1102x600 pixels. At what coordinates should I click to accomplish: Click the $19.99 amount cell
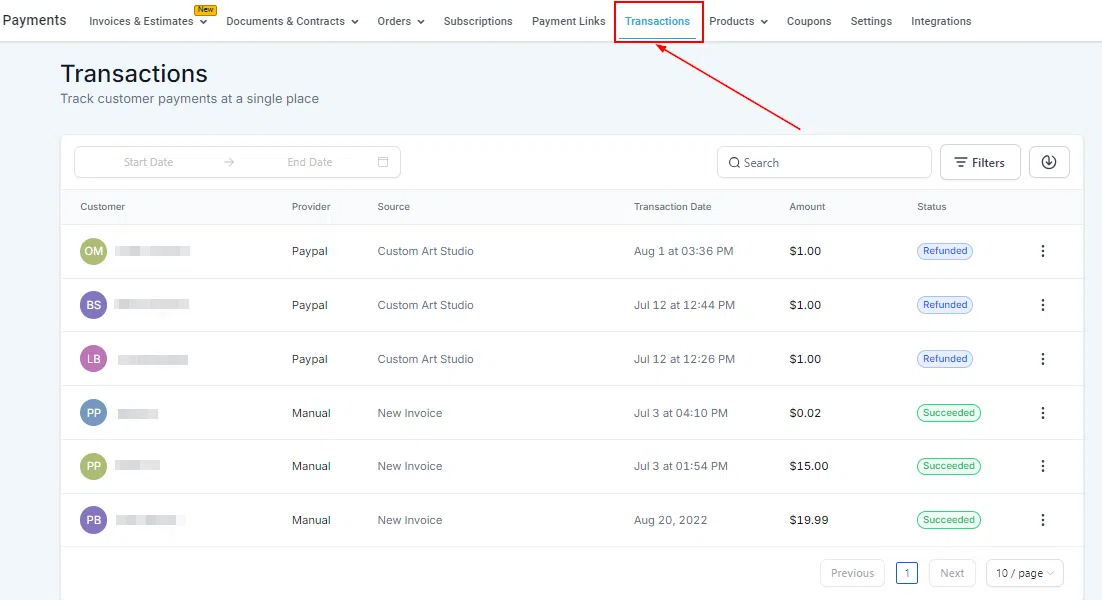coord(808,520)
